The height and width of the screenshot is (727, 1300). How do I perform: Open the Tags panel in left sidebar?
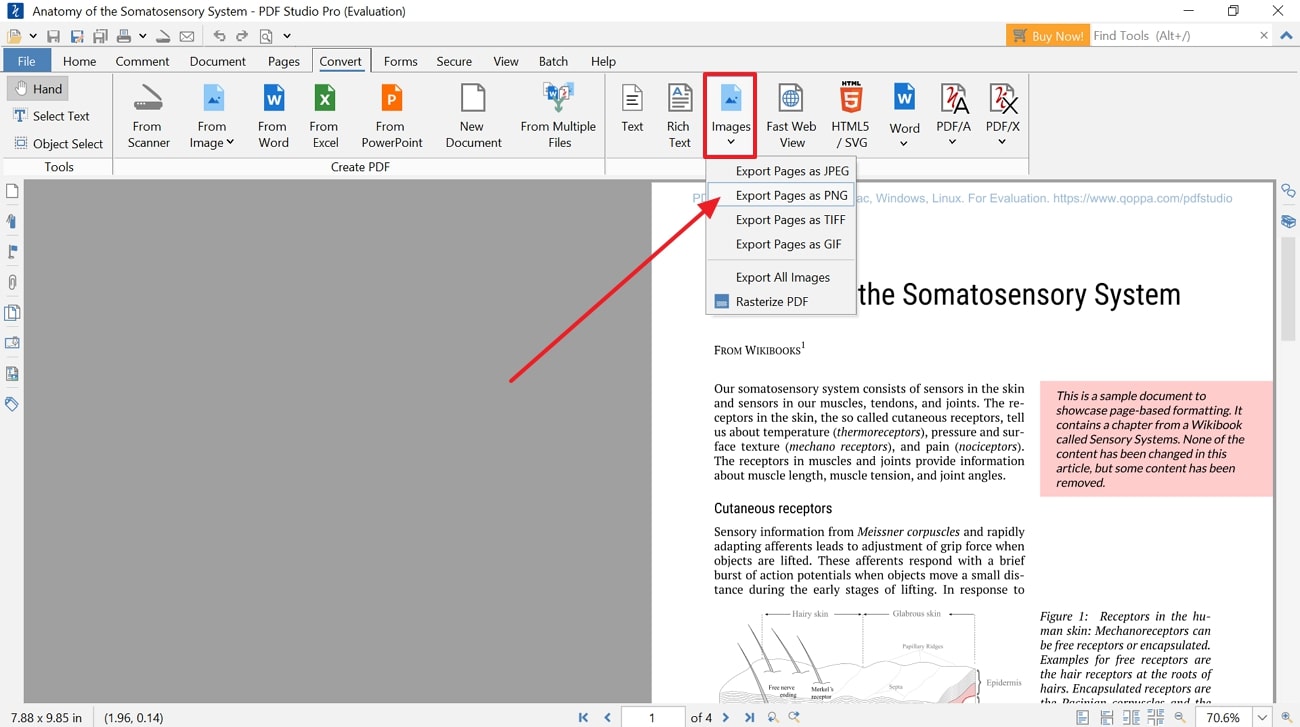pos(12,404)
